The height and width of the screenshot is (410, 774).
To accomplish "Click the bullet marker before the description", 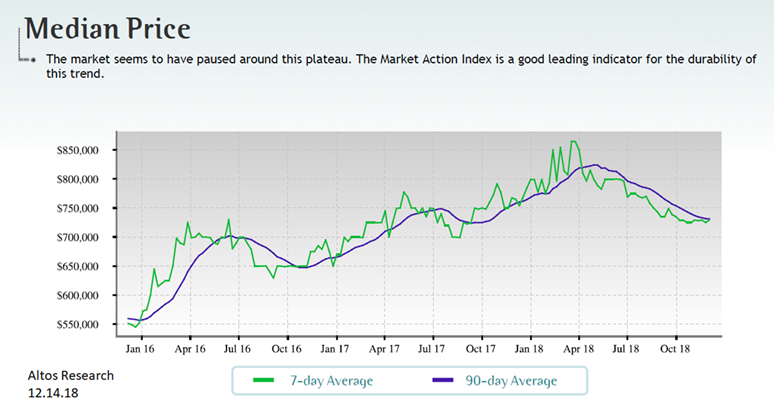I will (x=35, y=60).
